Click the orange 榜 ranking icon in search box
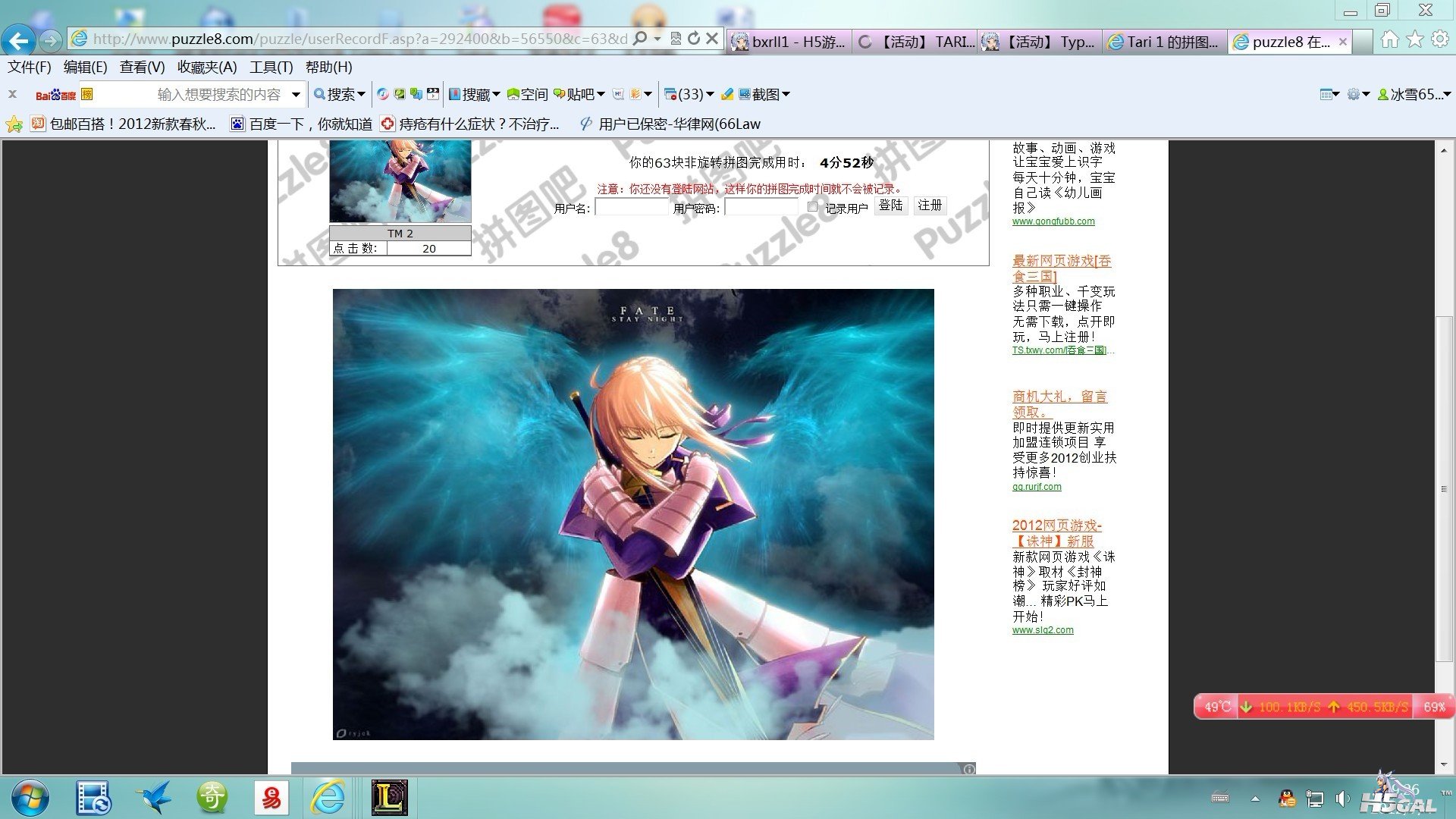Viewport: 1456px width, 819px height. pyautogui.click(x=87, y=94)
